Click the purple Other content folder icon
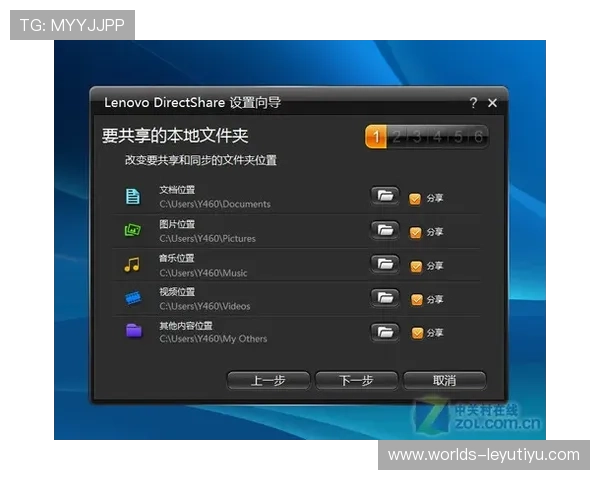600x480 pixels. click(133, 331)
